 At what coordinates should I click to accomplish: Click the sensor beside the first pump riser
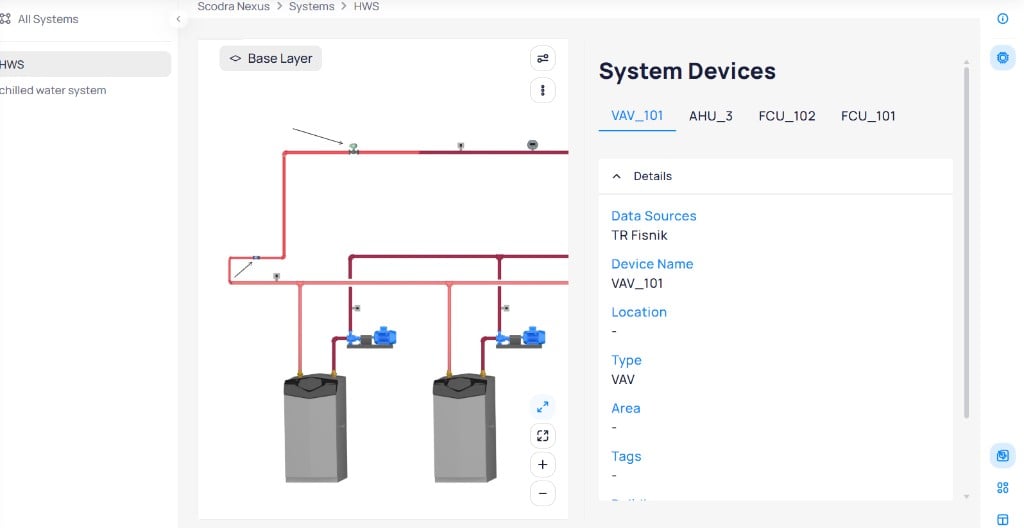coord(357,308)
